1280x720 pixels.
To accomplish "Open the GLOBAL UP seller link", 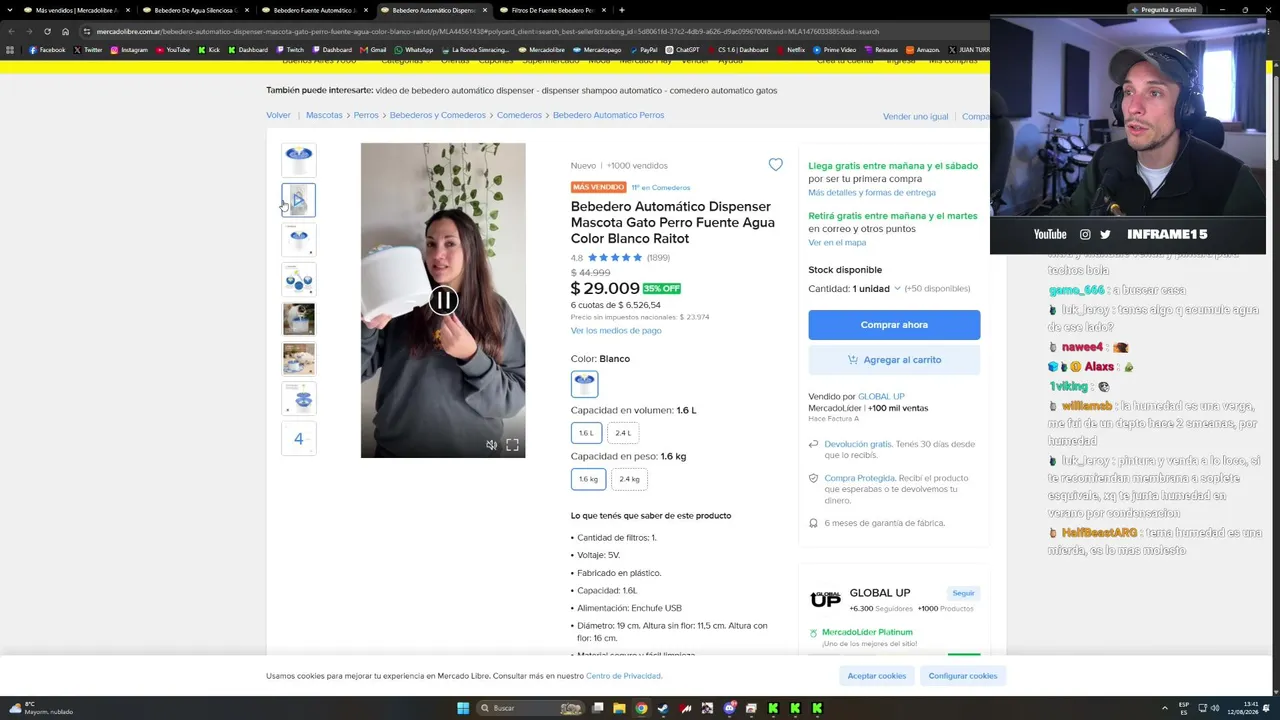I will point(881,397).
